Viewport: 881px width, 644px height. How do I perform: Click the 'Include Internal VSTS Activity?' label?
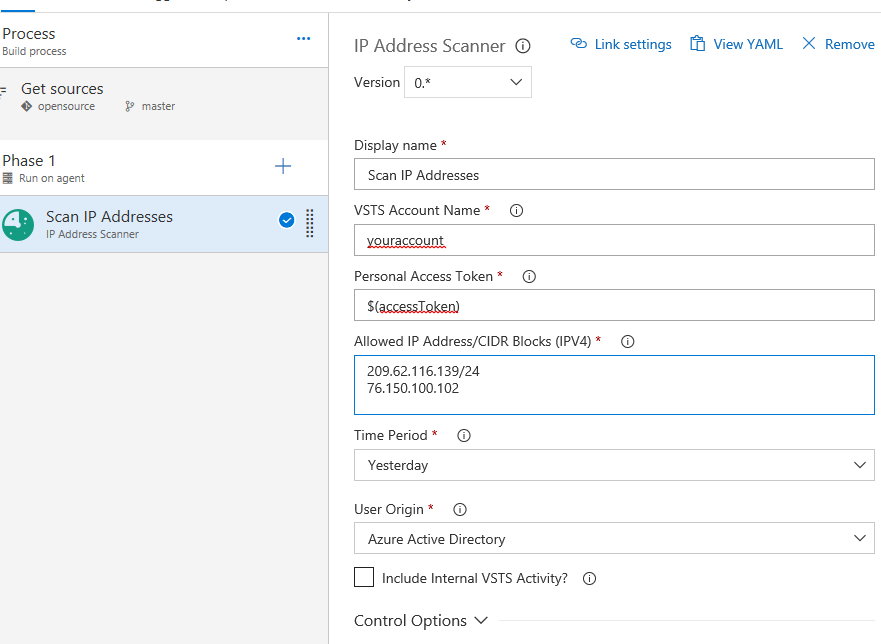point(475,578)
